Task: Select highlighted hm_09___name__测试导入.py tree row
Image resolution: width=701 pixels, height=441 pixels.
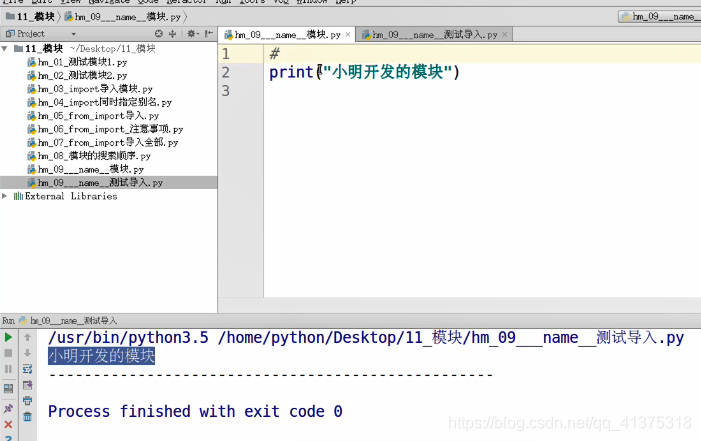Action: [109, 182]
